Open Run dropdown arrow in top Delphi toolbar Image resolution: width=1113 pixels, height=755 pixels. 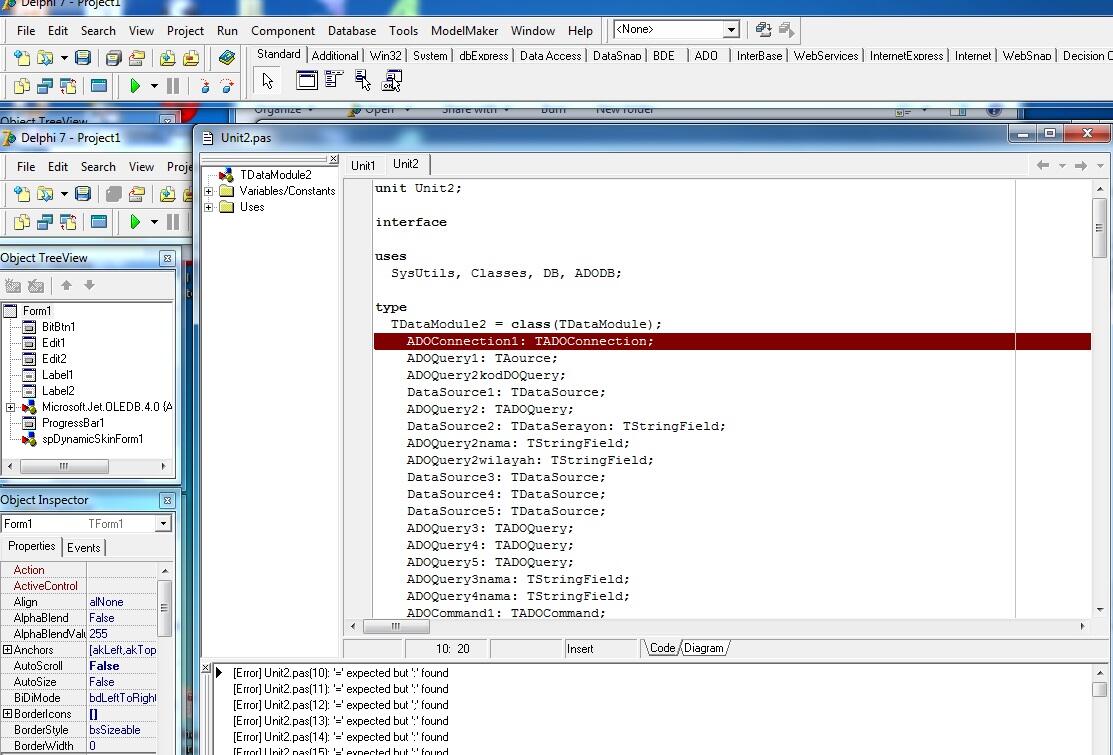tap(154, 87)
